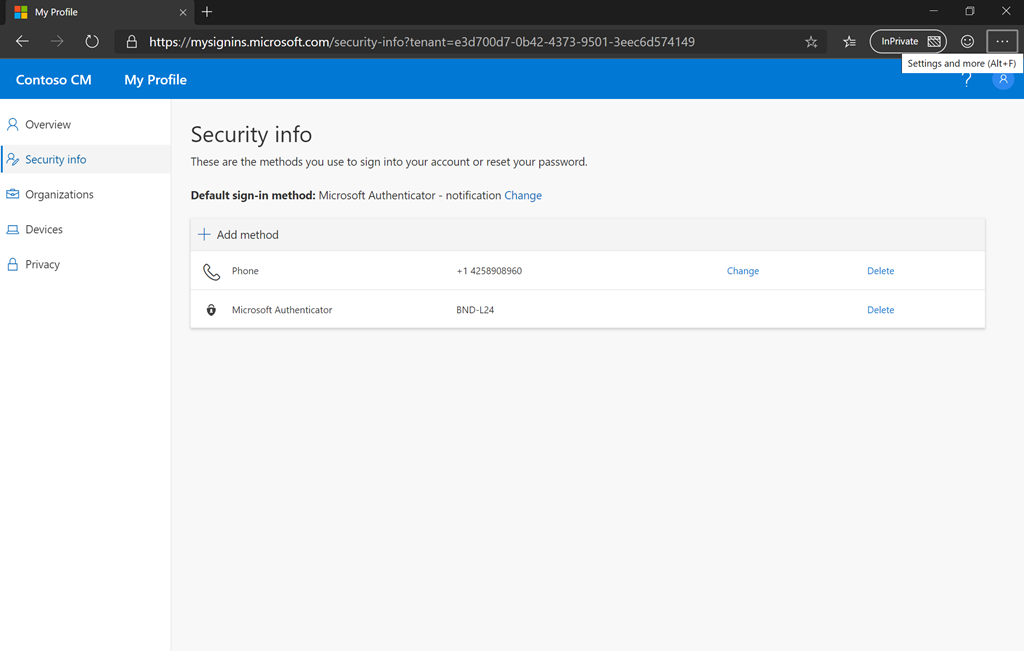Viewport: 1024px width, 651px height.
Task: Click the smiley feedback icon
Action: point(967,42)
